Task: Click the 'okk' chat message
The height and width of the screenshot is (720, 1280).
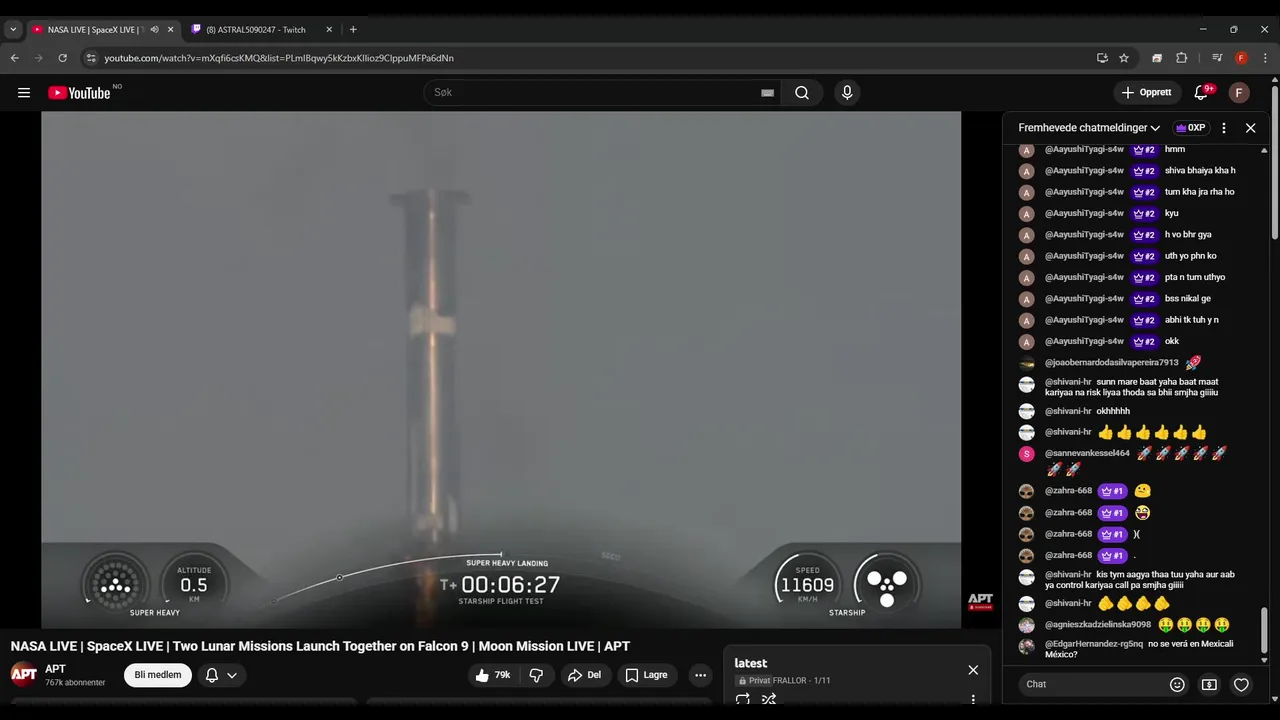Action: (1172, 341)
